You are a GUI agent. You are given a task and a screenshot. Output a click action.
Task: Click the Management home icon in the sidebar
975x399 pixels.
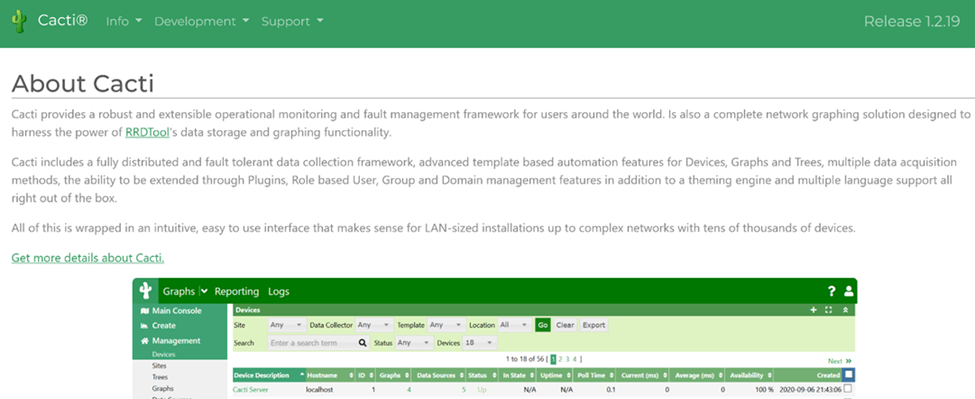[x=144, y=341]
